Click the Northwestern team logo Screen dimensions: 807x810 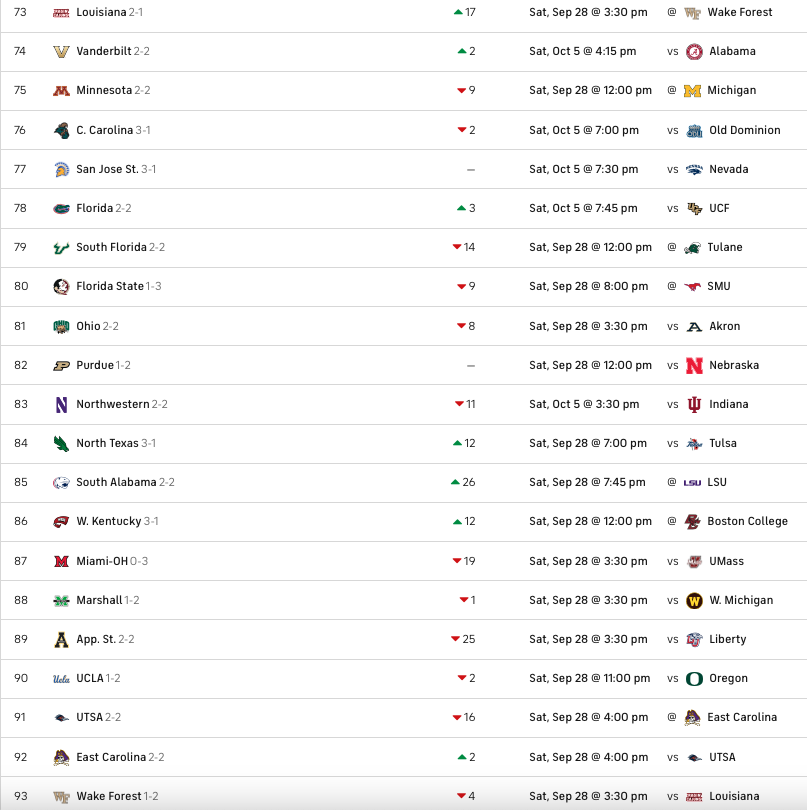(61, 405)
